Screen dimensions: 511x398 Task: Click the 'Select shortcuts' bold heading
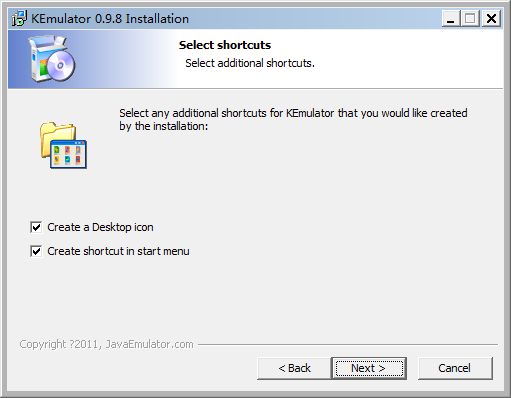[x=225, y=45]
